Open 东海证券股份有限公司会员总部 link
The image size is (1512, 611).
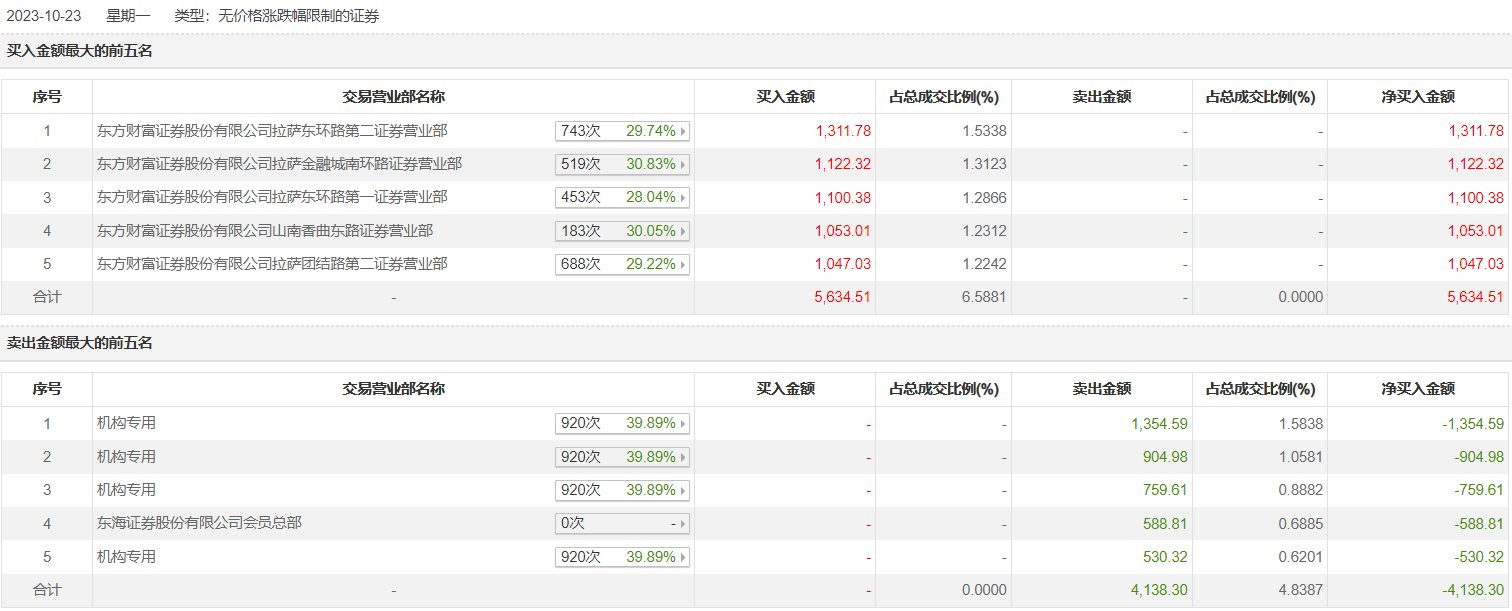[x=199, y=522]
